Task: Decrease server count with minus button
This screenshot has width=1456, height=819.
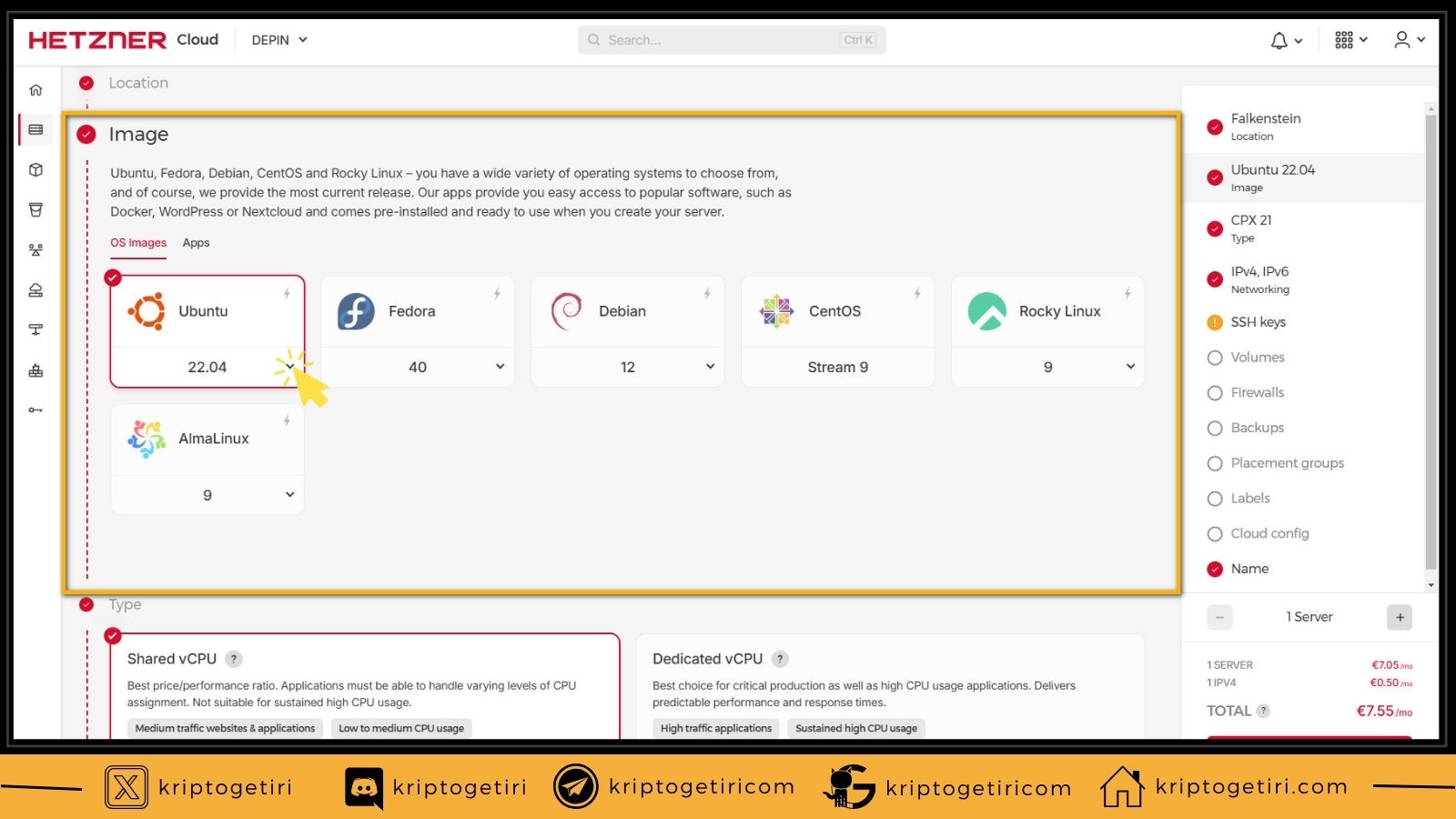Action: click(1219, 617)
